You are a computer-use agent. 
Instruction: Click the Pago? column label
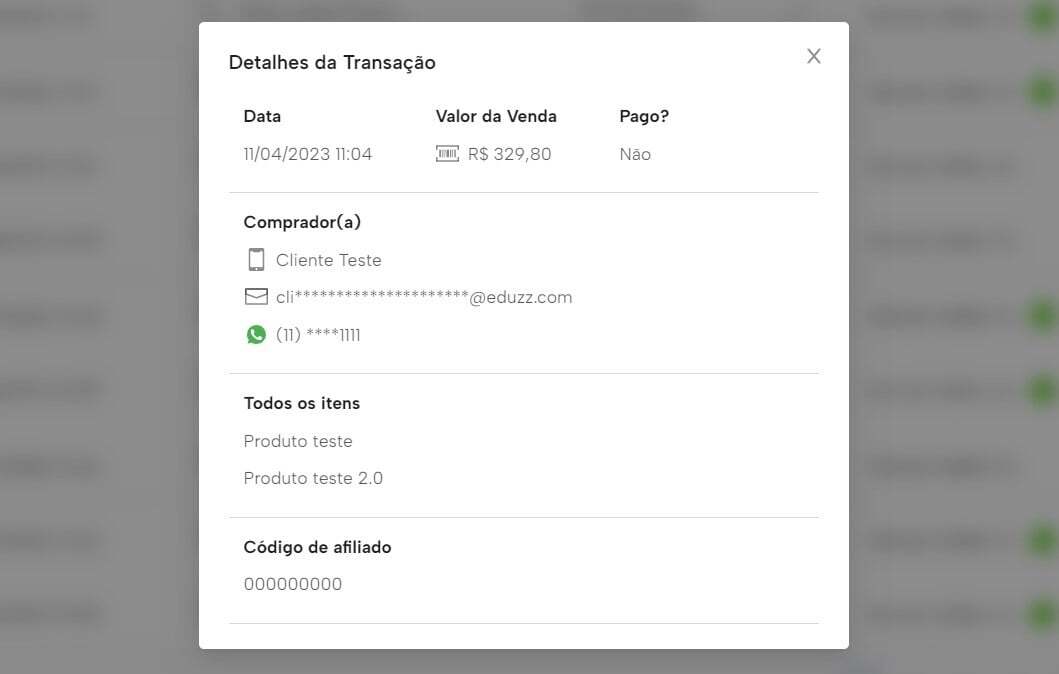click(644, 116)
